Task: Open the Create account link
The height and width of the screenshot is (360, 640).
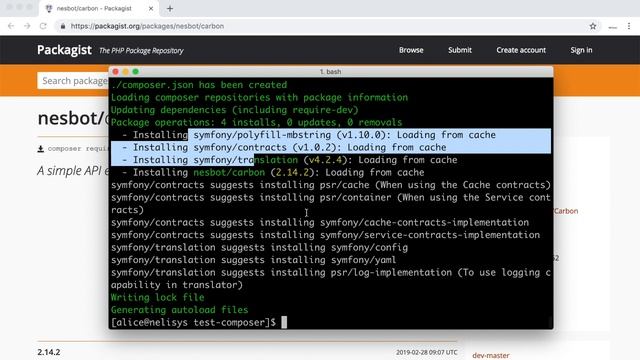Action: click(521, 50)
